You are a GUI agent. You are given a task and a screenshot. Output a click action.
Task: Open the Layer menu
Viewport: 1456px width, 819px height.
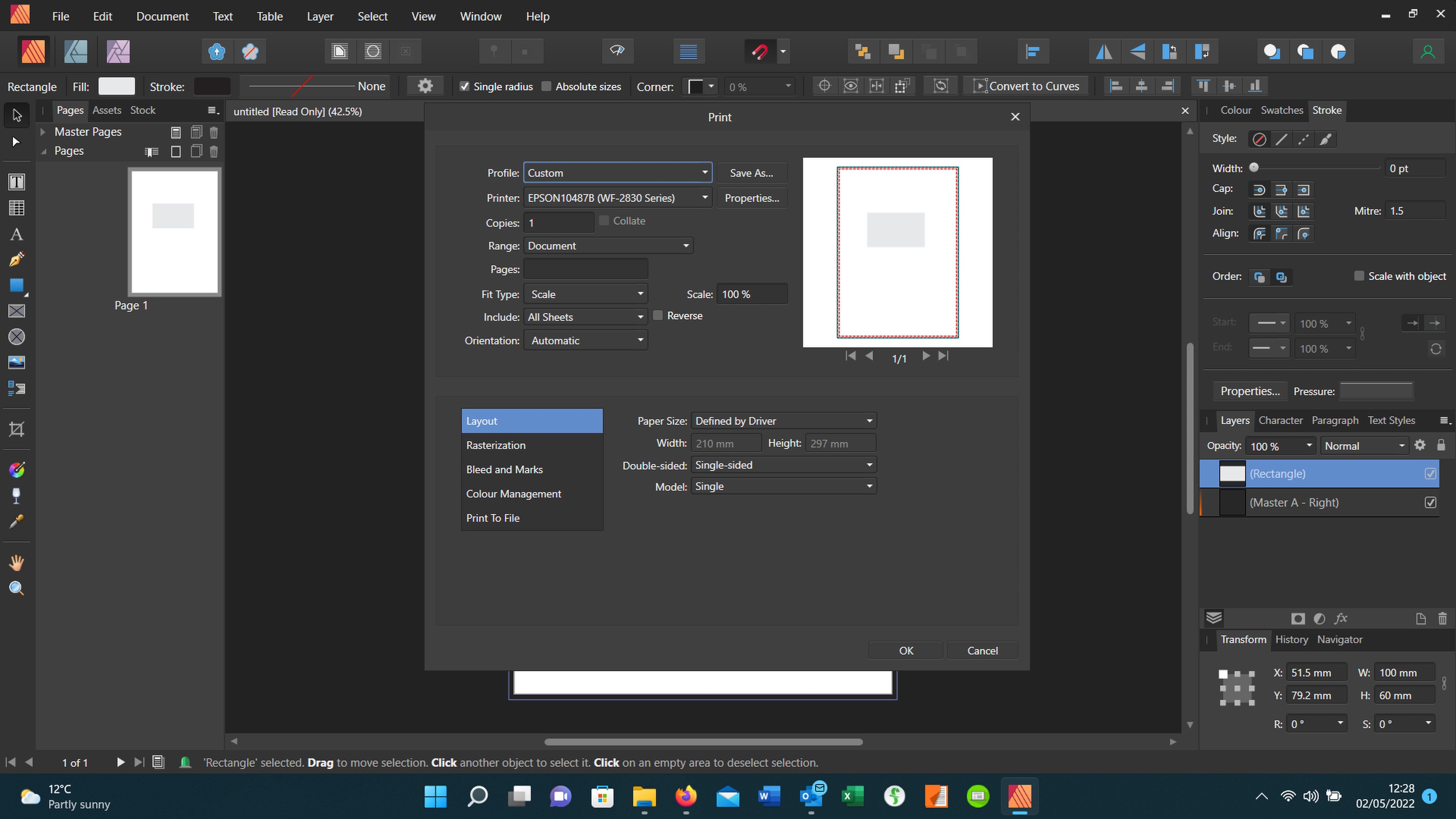[320, 16]
